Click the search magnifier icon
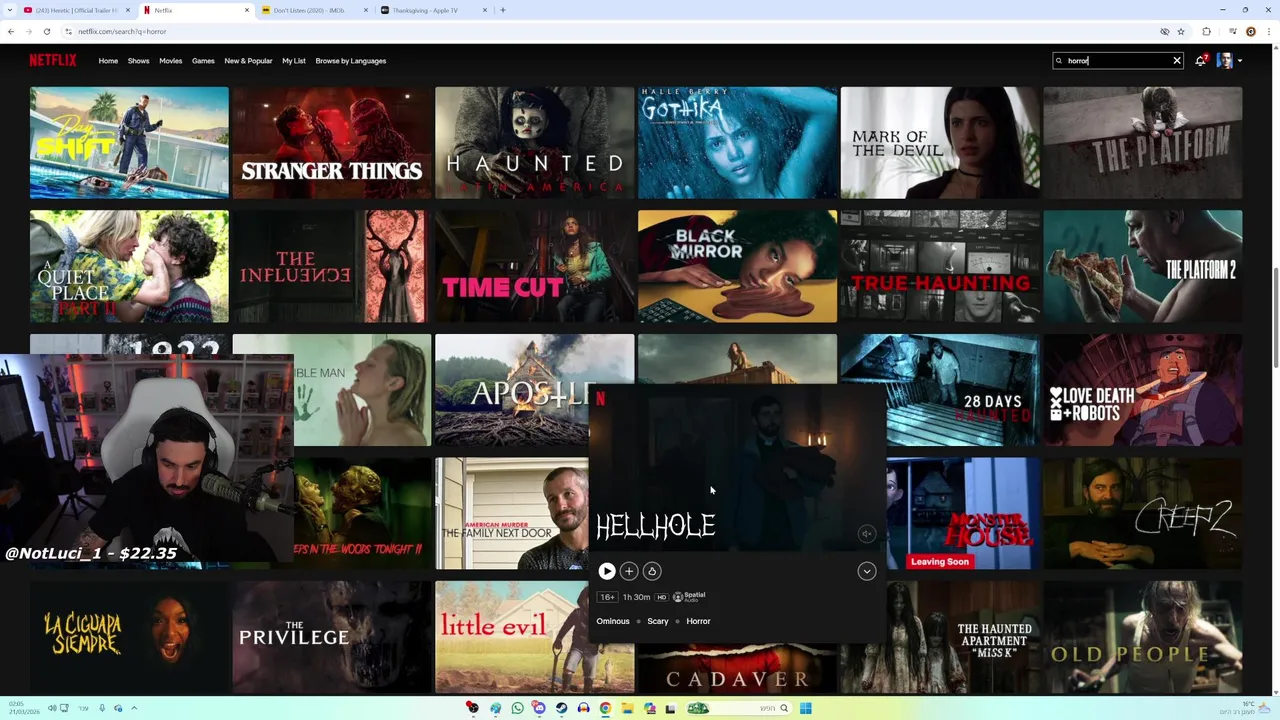 click(1060, 61)
